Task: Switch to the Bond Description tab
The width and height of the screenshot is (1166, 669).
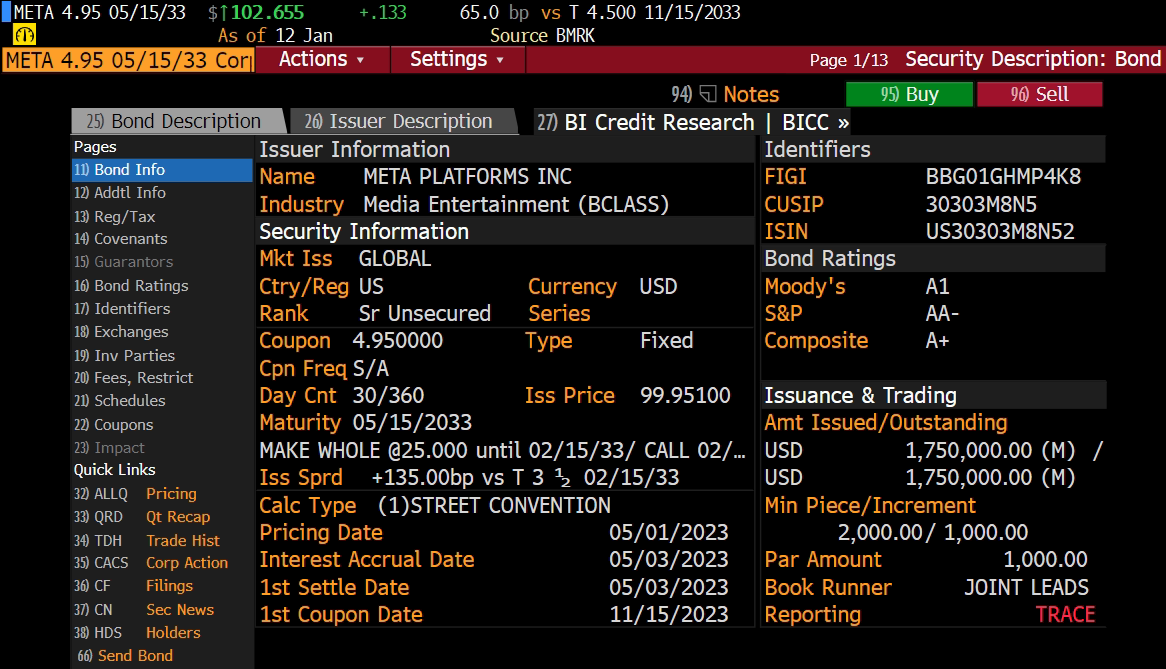Action: click(x=177, y=121)
